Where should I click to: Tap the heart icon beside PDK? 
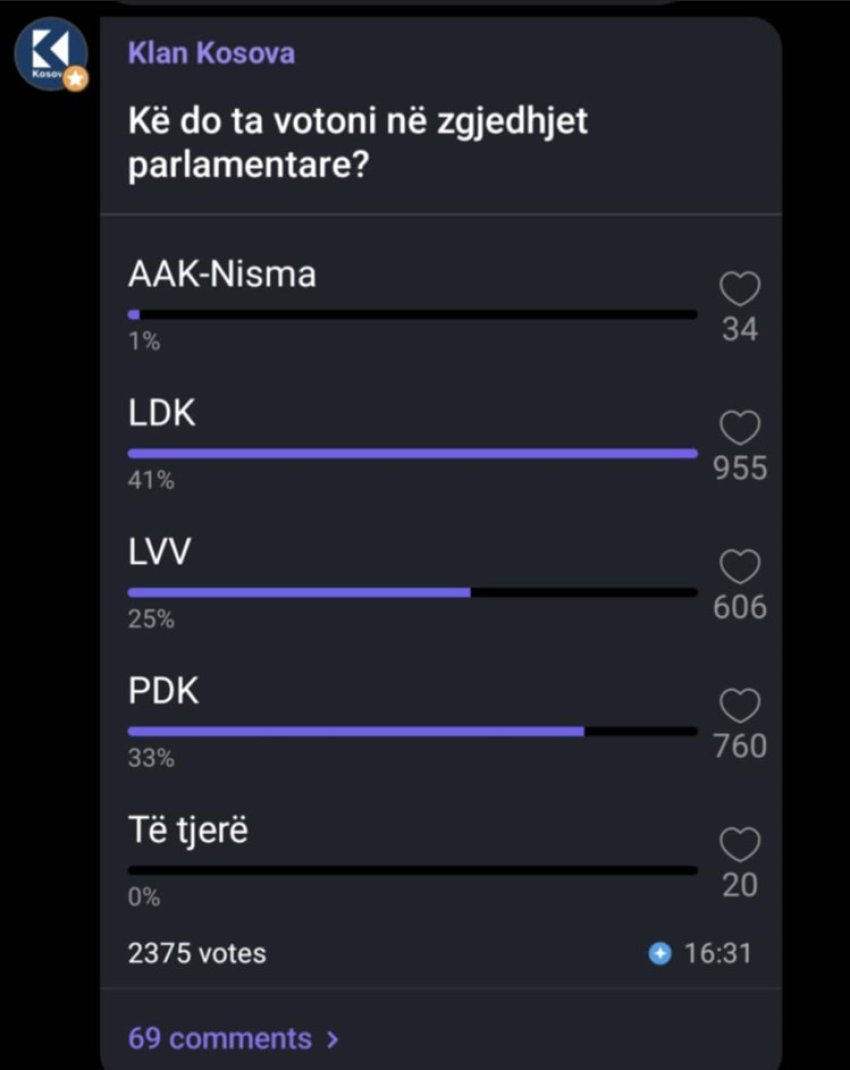click(740, 707)
